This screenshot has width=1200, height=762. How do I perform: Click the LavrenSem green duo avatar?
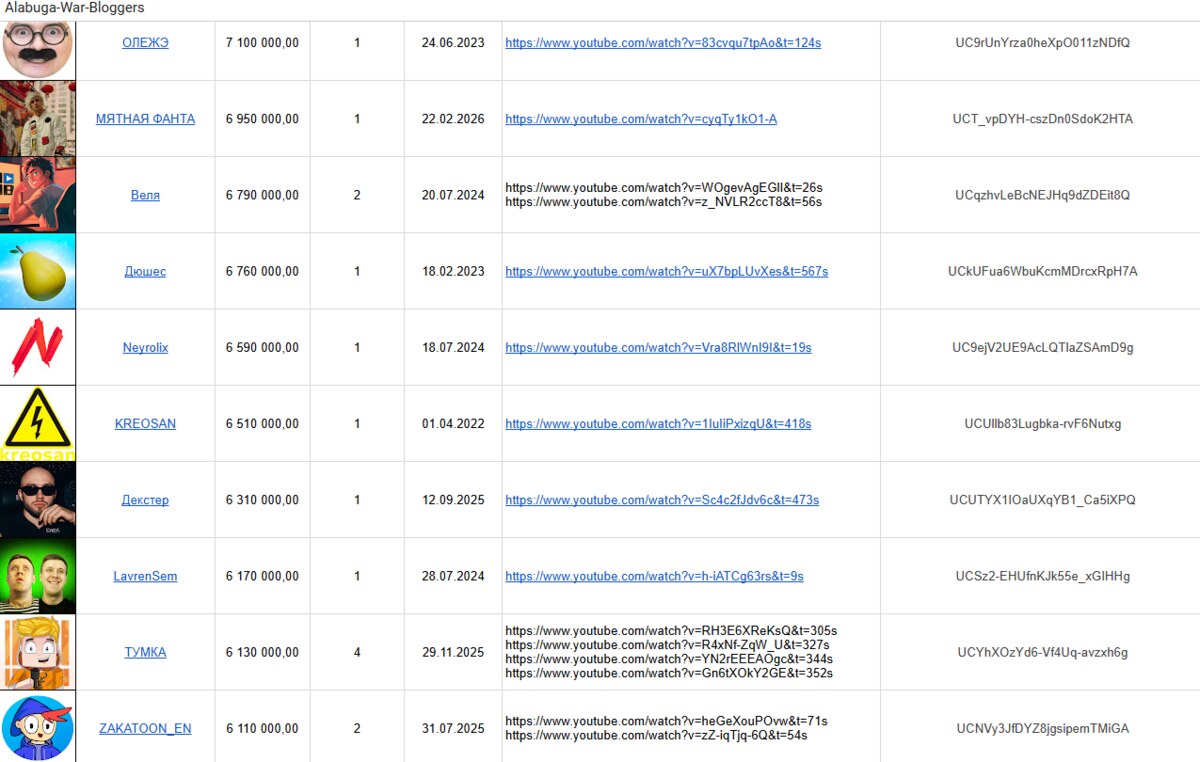[37, 575]
